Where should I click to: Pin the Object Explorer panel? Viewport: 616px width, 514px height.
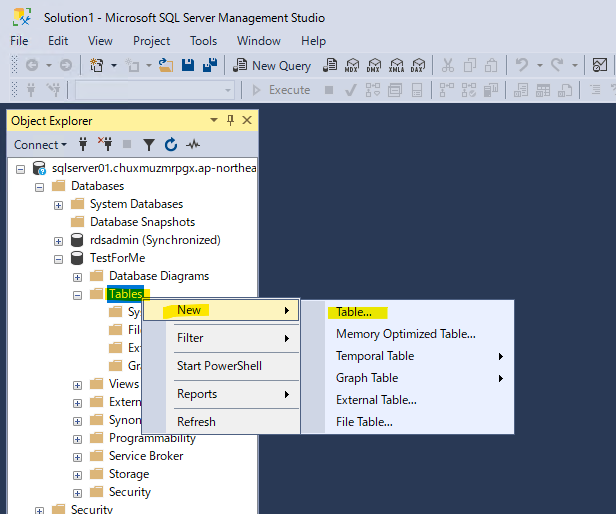(231, 120)
